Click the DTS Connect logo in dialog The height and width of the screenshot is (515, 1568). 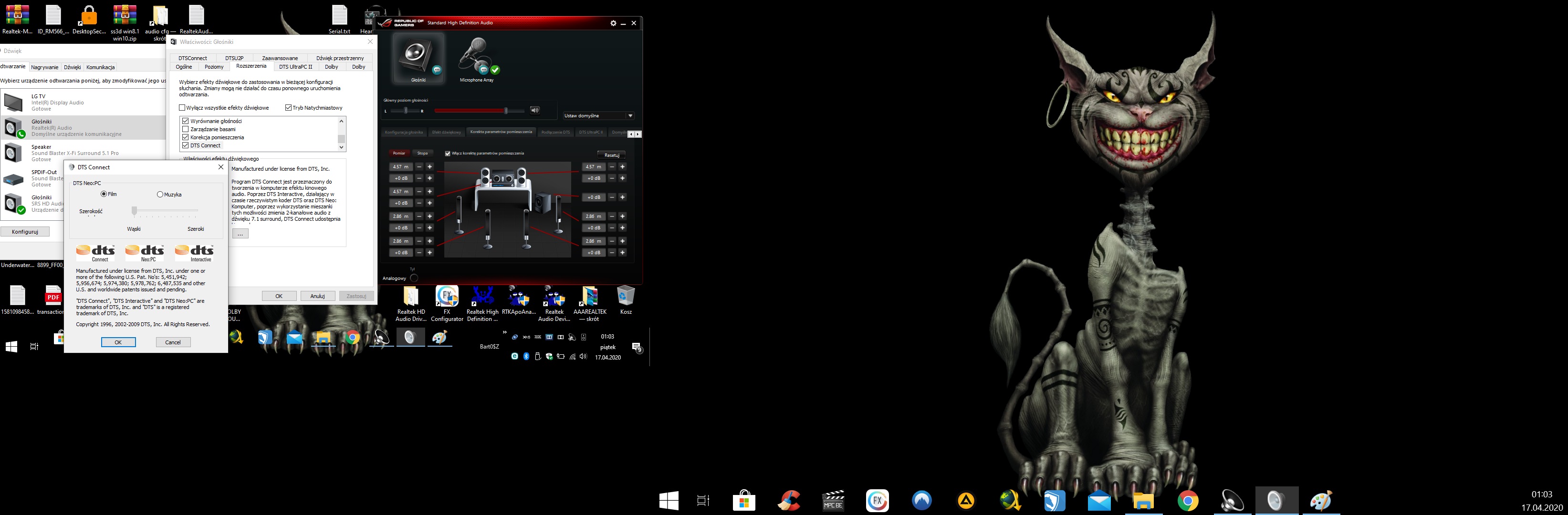click(95, 253)
